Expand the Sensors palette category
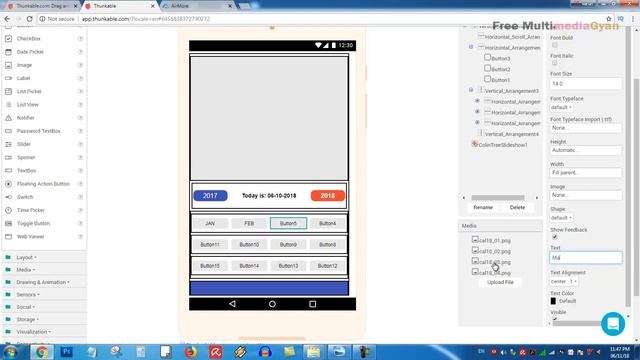Screen dimensions: 640x360 point(28,294)
